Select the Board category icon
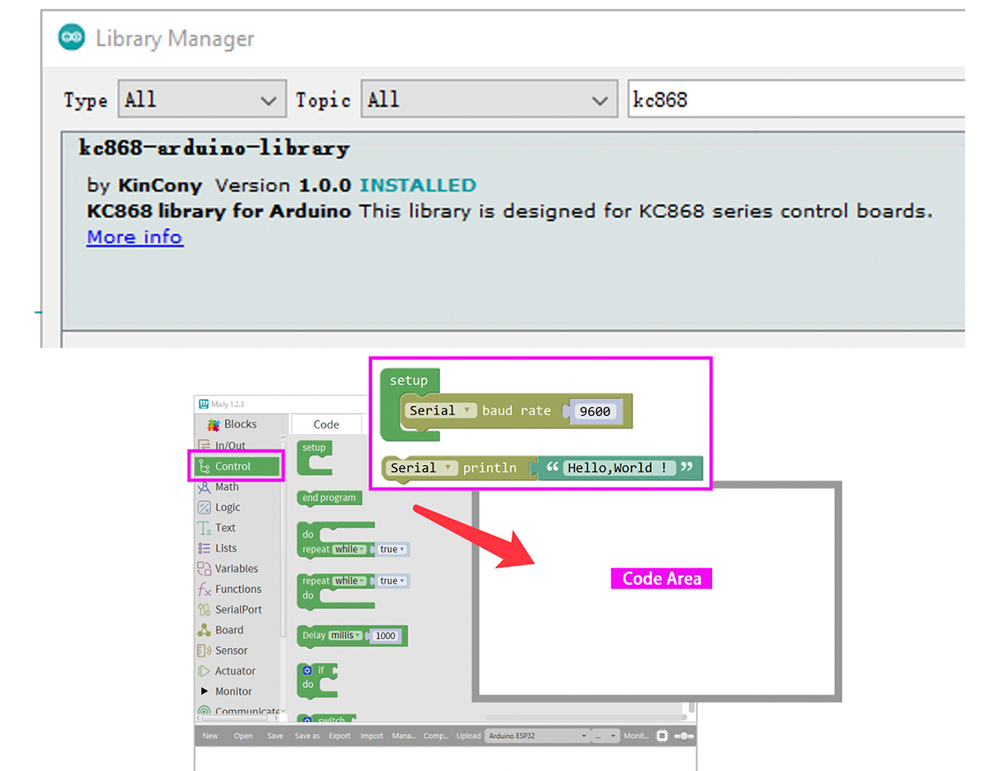The image size is (1000, 771). coord(204,630)
